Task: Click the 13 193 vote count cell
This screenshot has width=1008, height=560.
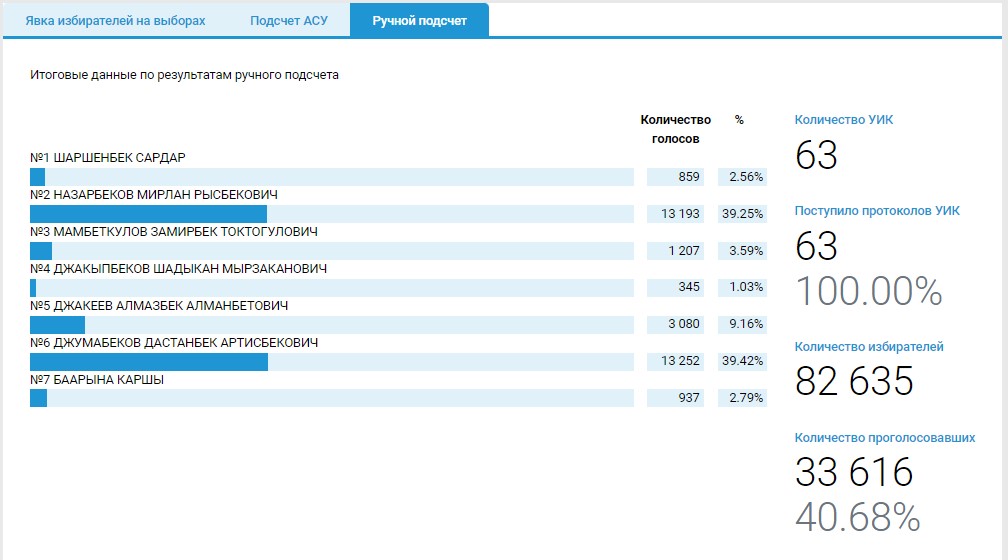Action: [x=677, y=214]
